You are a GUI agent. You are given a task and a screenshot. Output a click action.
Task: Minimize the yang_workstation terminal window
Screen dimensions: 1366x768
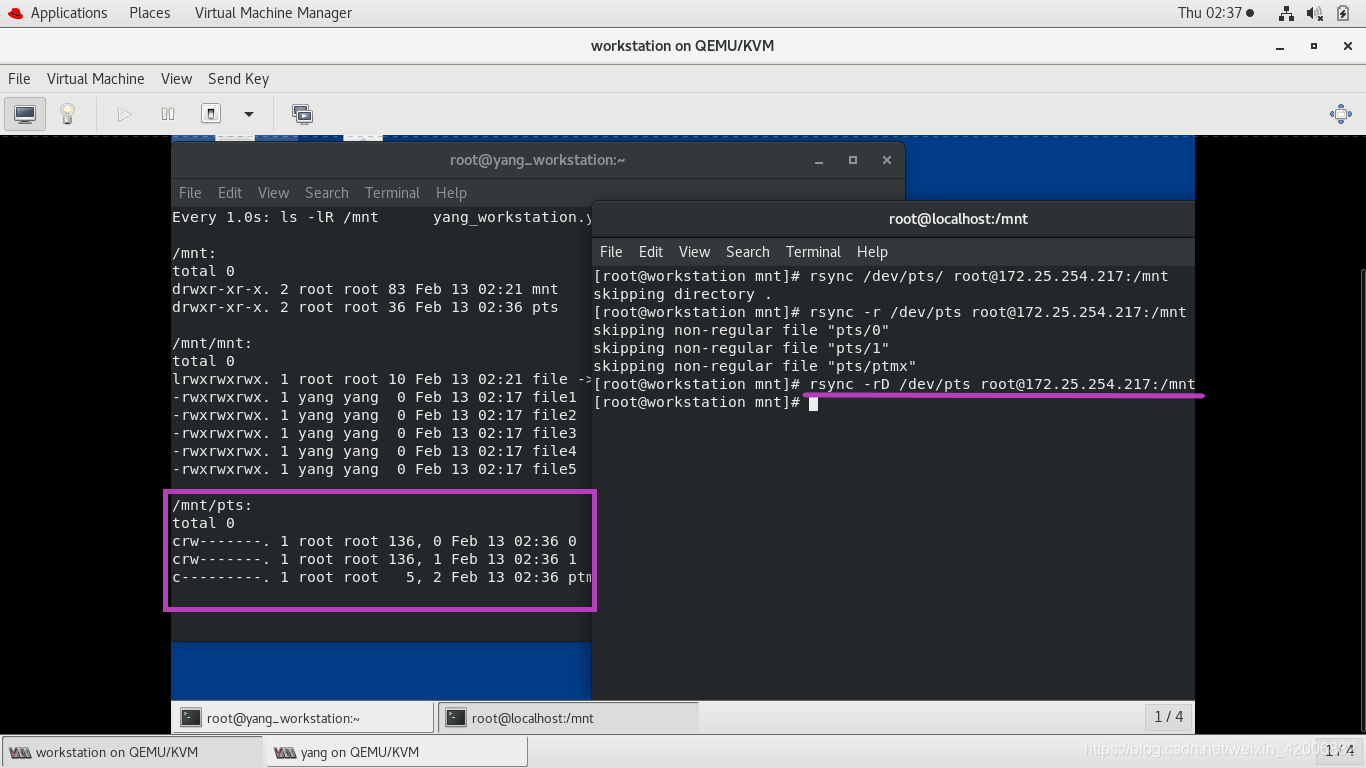pyautogui.click(x=819, y=160)
